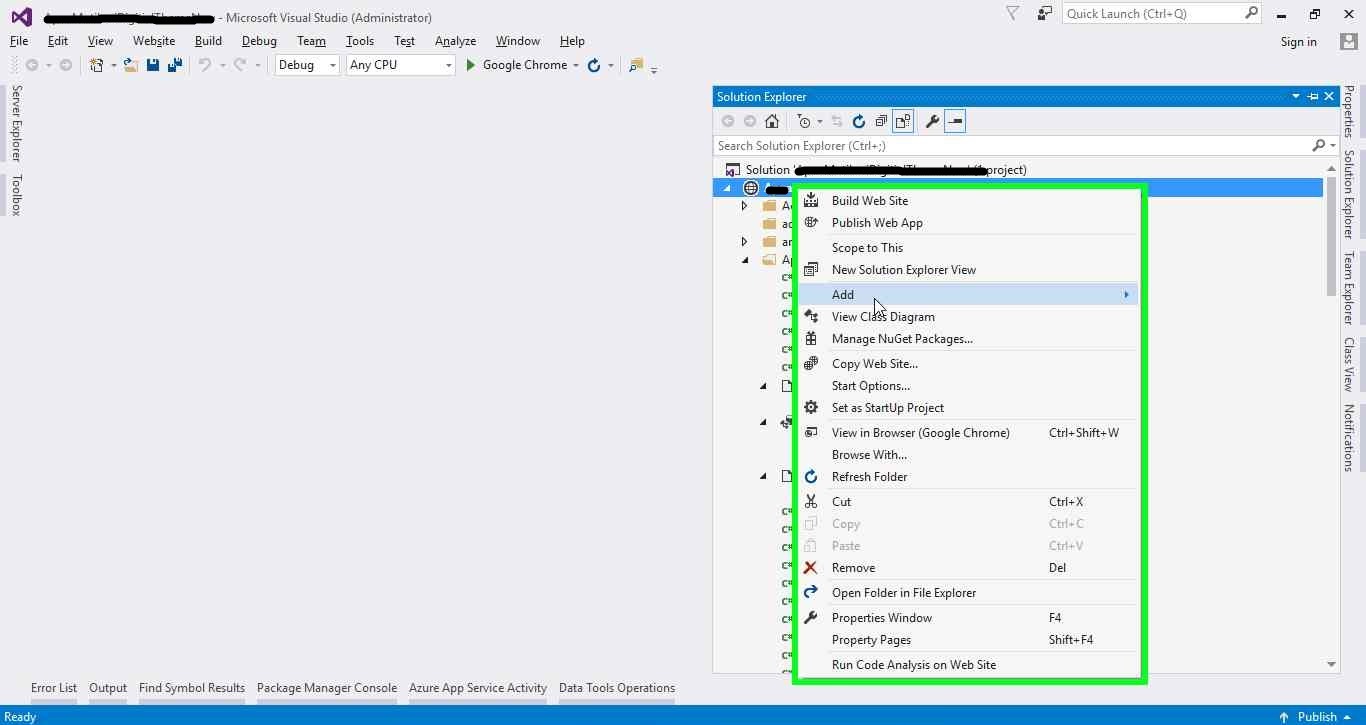
Task: Click the Save toolbar icon
Action: coord(153,65)
